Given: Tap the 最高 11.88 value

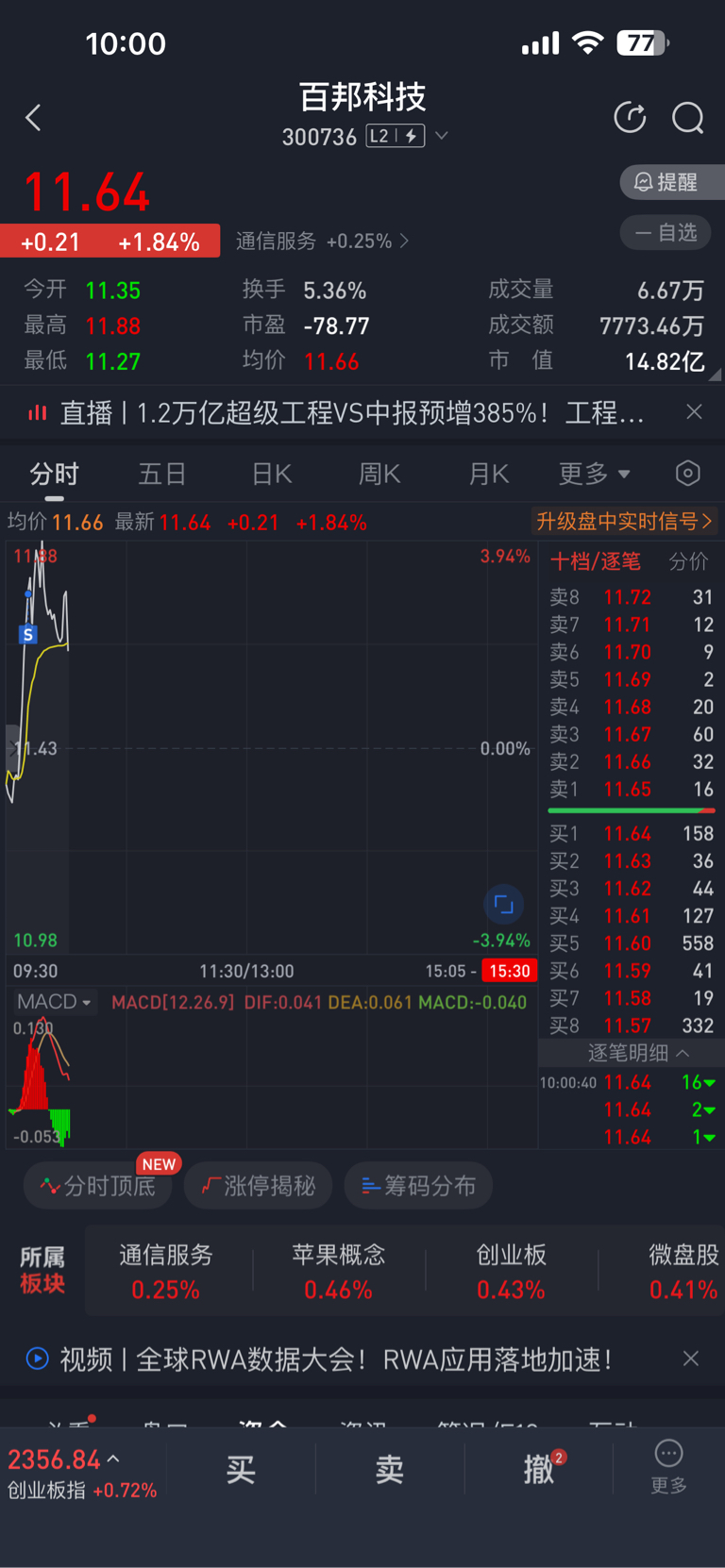Looking at the screenshot, I should pos(112,326).
